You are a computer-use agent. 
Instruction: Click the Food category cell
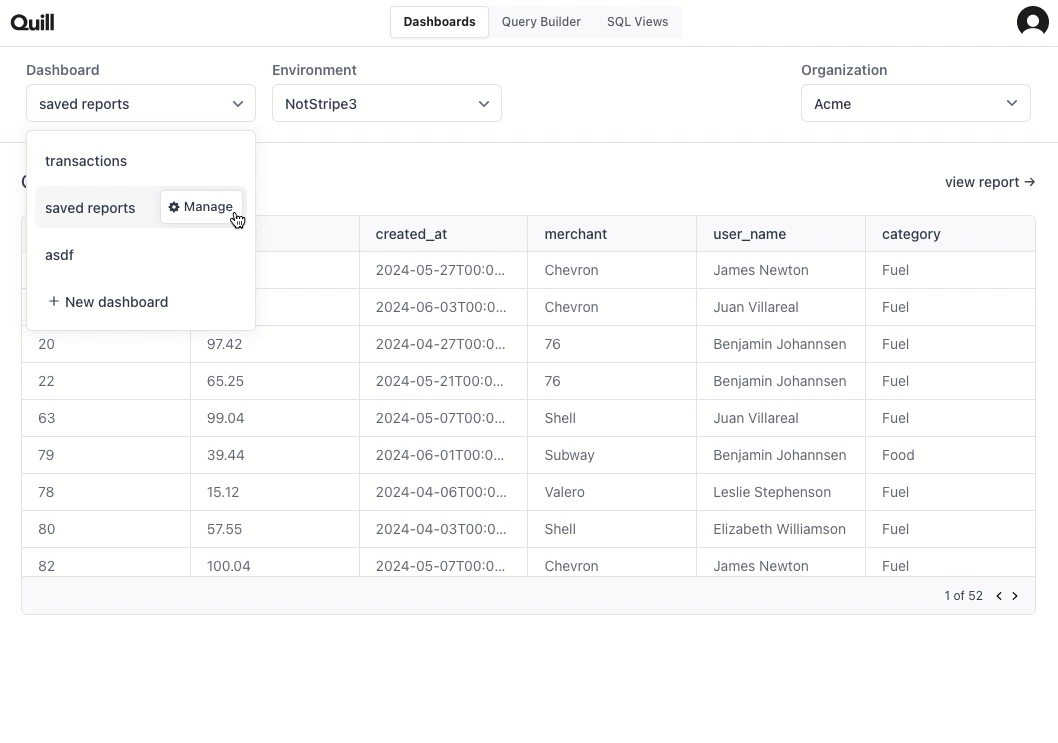950,456
